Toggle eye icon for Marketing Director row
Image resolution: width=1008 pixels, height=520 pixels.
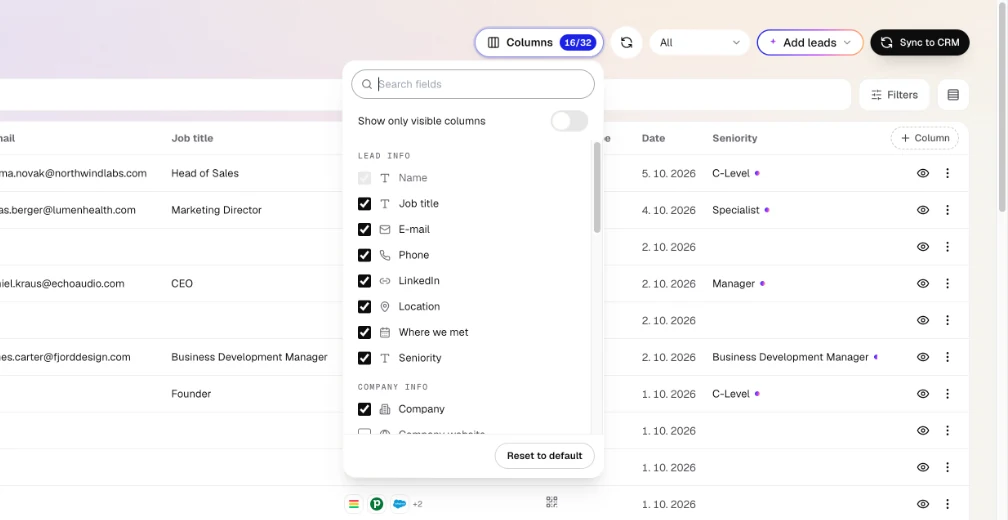[923, 210]
